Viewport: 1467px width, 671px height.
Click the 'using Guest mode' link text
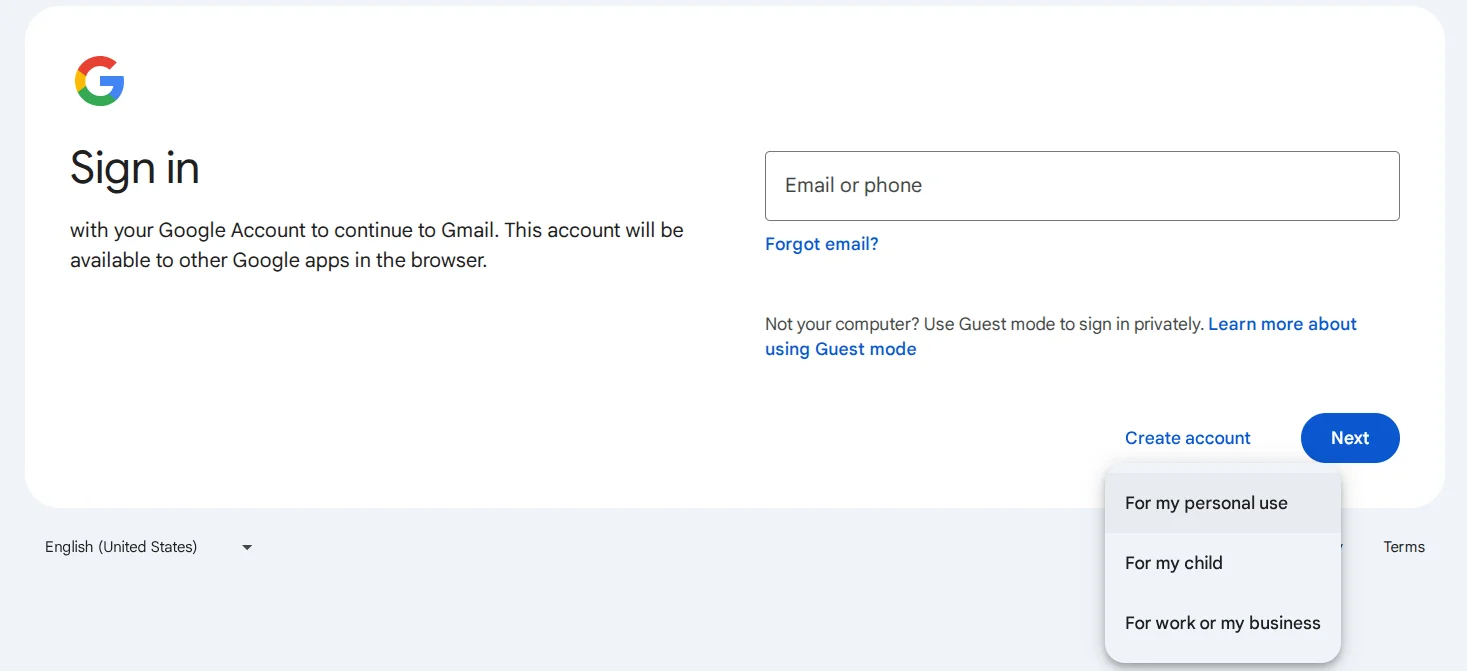coord(840,349)
